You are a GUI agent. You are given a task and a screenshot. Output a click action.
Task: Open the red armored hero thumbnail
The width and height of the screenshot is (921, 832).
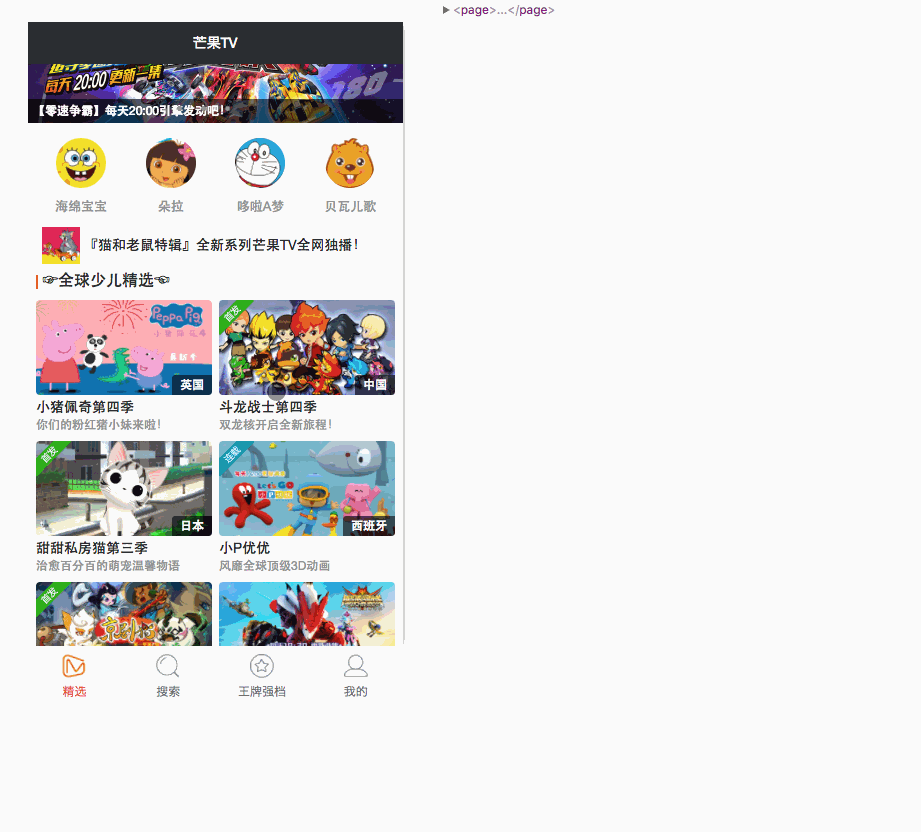coord(307,614)
